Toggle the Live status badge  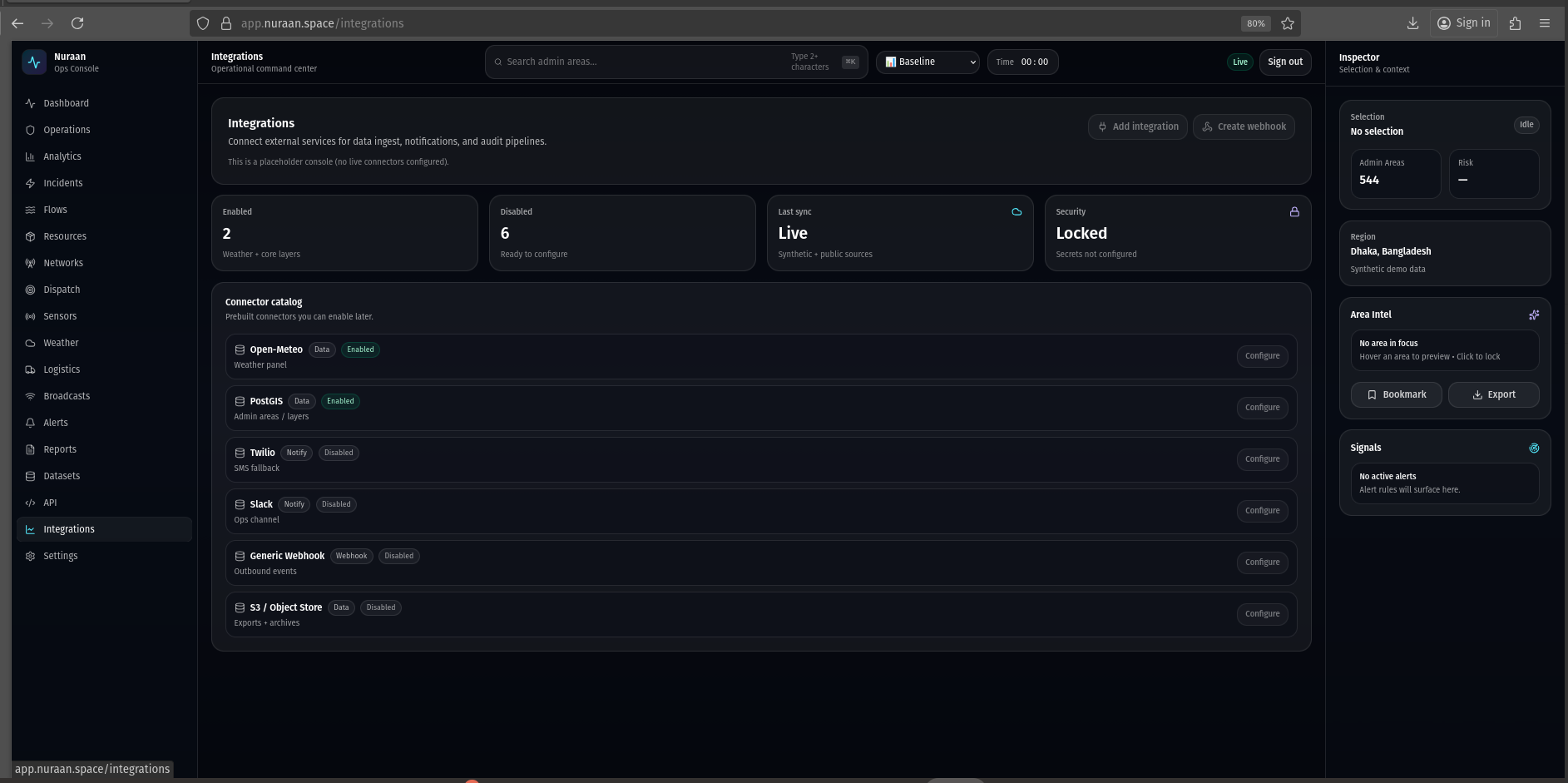click(1239, 62)
